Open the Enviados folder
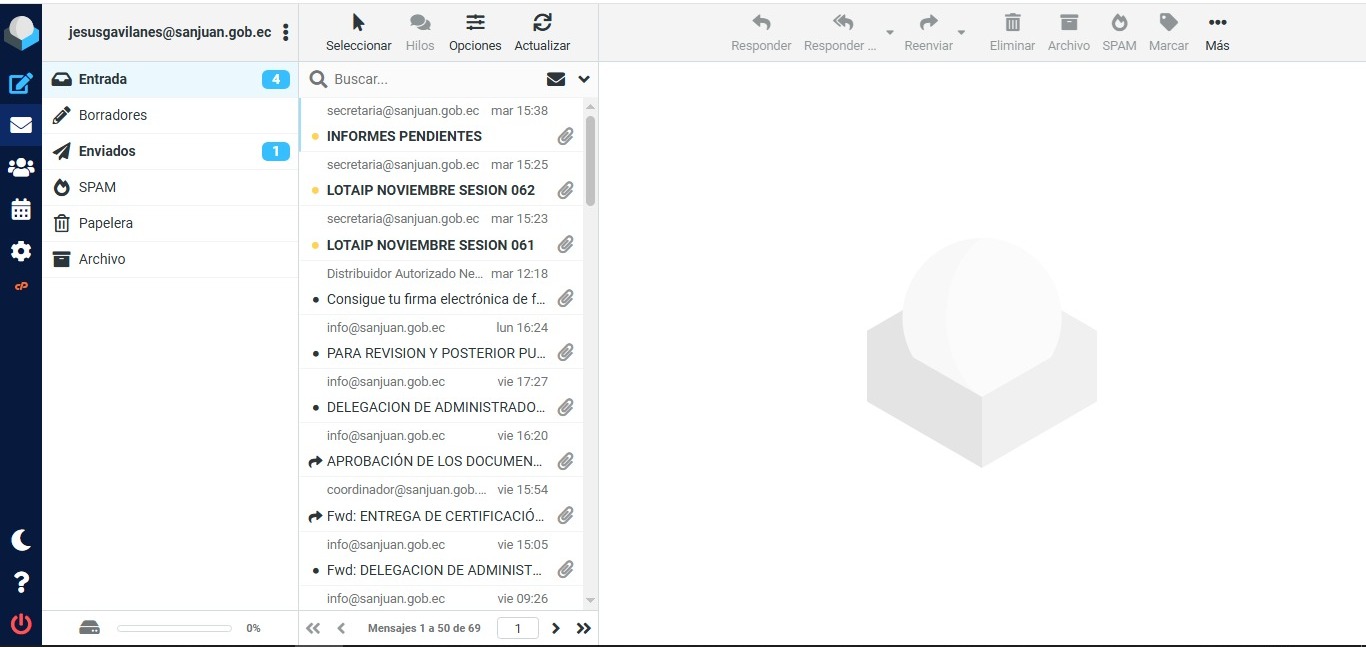This screenshot has width=1366, height=647. click(x=107, y=151)
